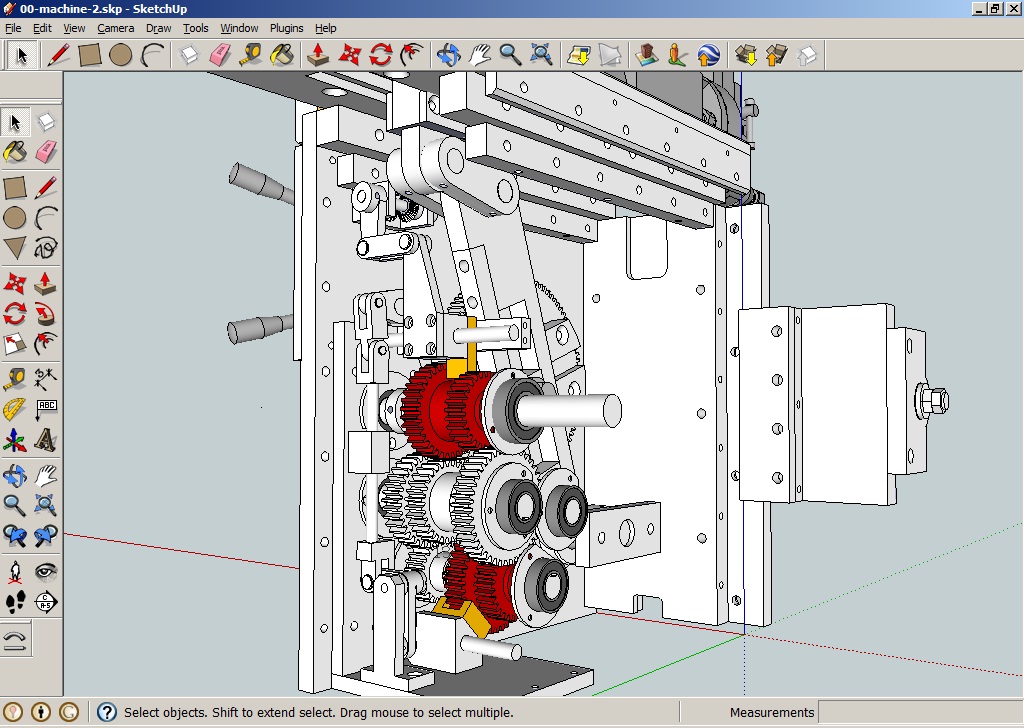Activate the Position Camera tool

click(x=14, y=572)
